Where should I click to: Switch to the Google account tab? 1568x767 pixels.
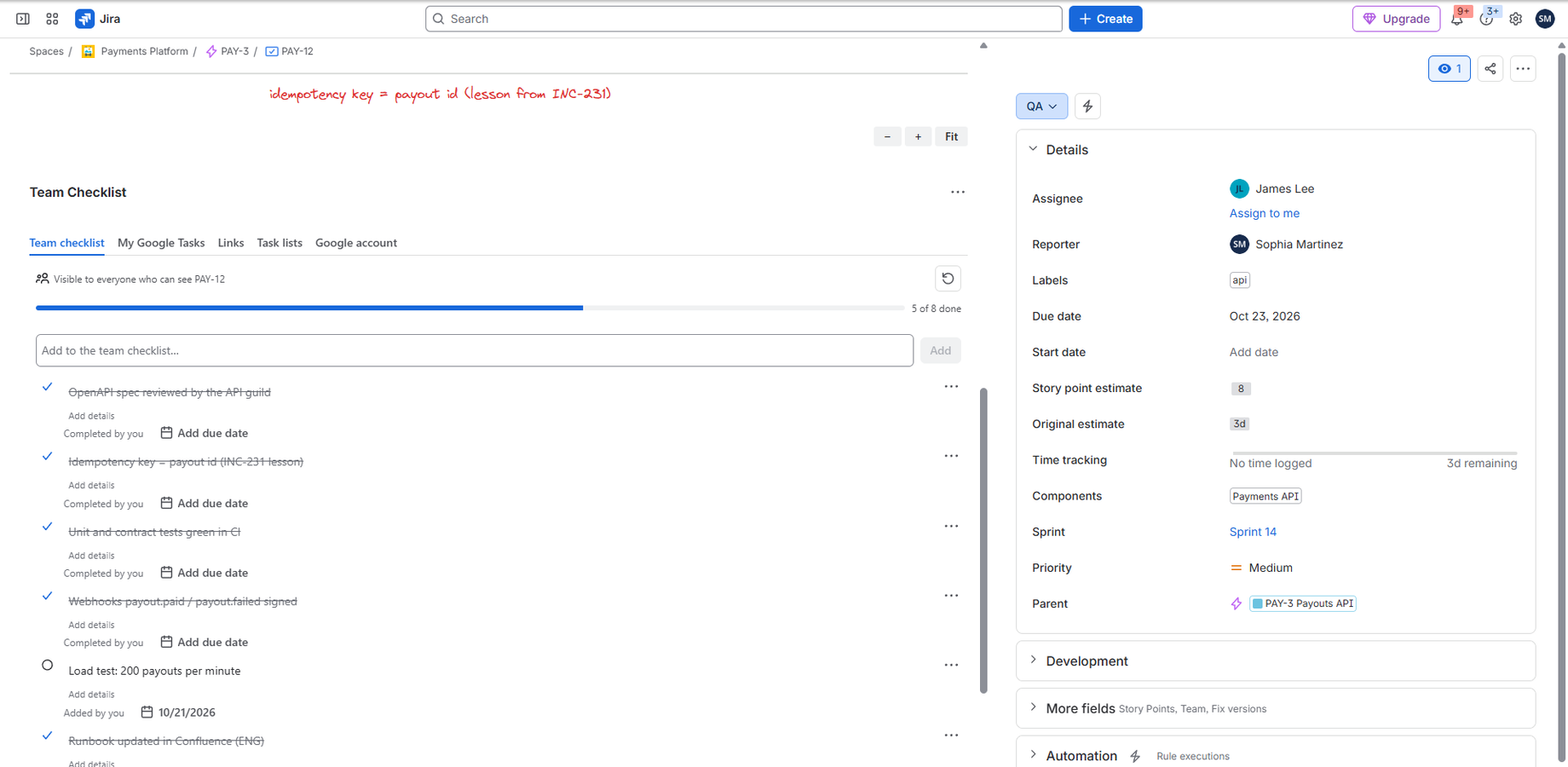coord(356,243)
